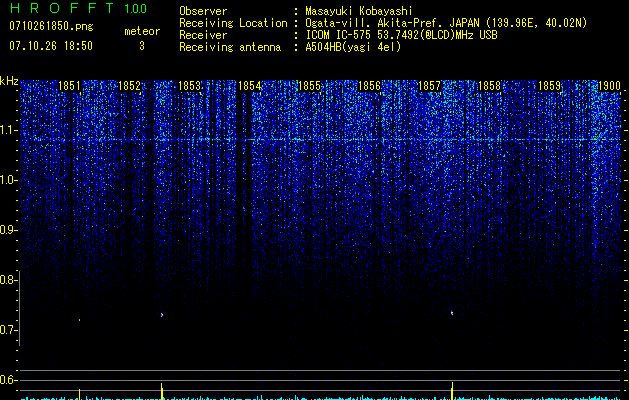
Task: Click the meteor count label
Action: 142,31
